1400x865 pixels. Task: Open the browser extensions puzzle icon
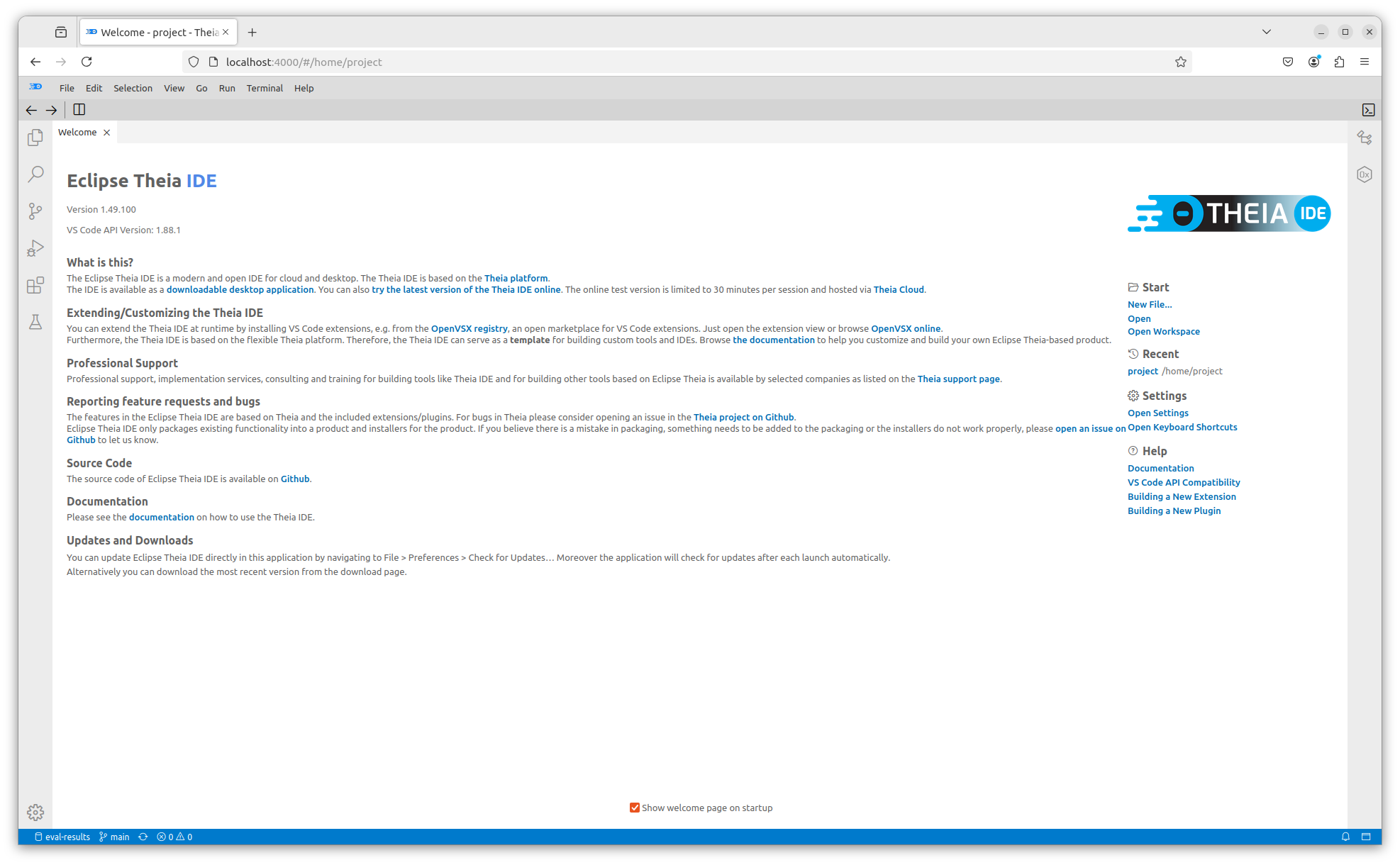click(1339, 62)
